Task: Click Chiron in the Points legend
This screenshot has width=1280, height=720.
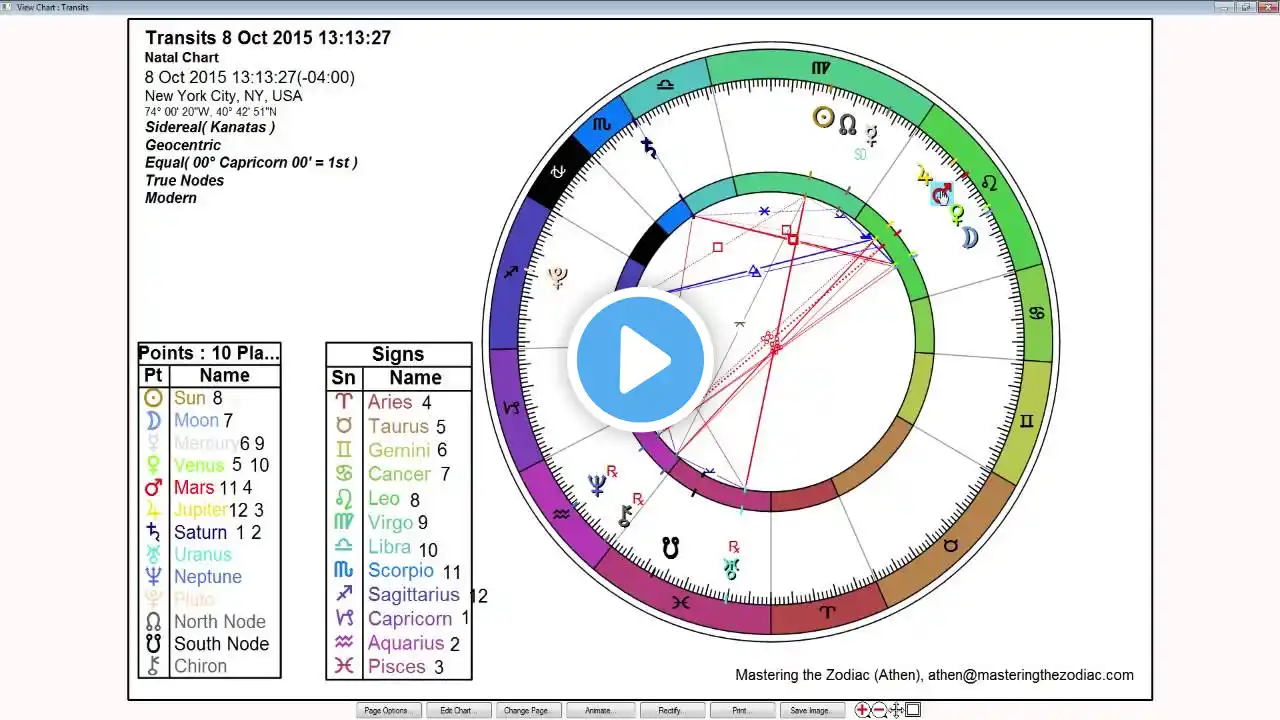Action: click(210, 666)
